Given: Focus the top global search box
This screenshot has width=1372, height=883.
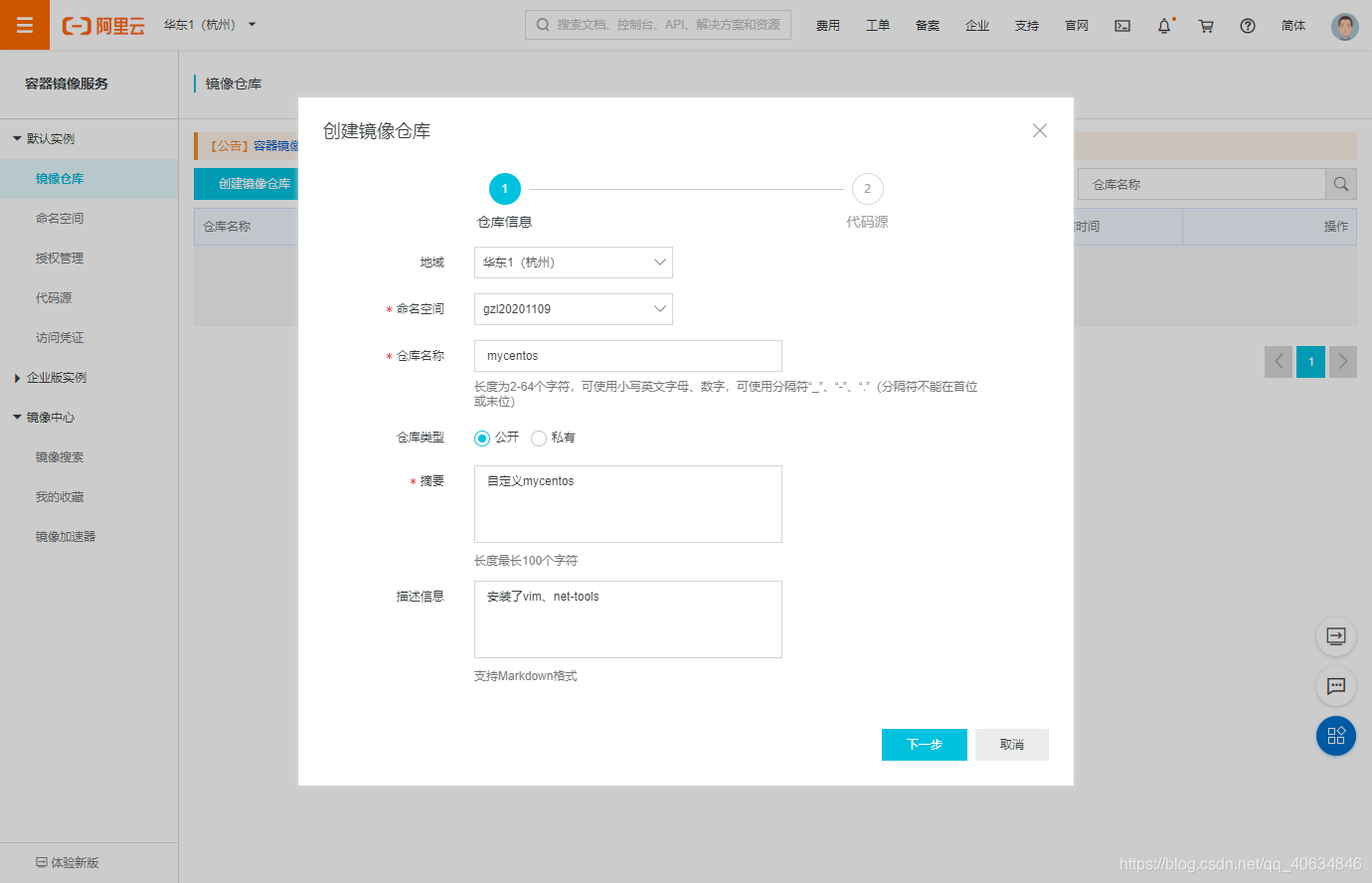Looking at the screenshot, I should pos(658,25).
